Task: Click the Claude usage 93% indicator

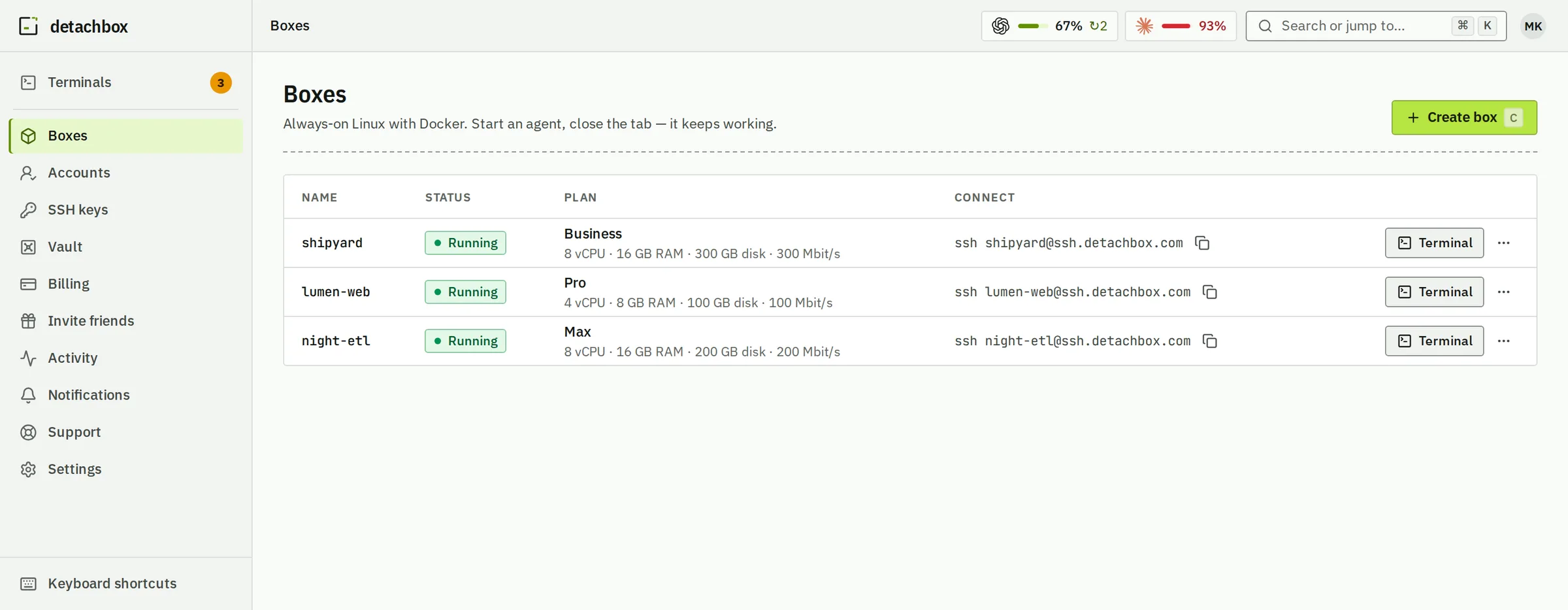Action: [x=1181, y=26]
